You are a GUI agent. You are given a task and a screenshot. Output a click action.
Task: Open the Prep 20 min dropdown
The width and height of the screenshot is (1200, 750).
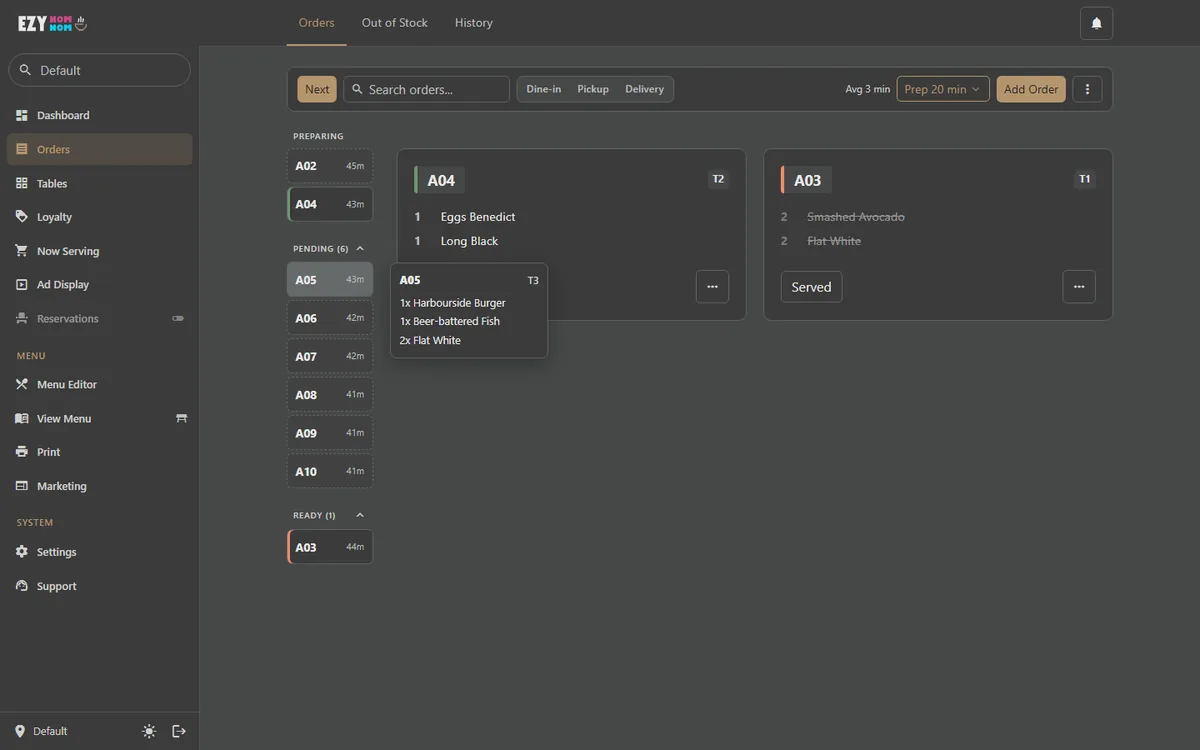[943, 89]
